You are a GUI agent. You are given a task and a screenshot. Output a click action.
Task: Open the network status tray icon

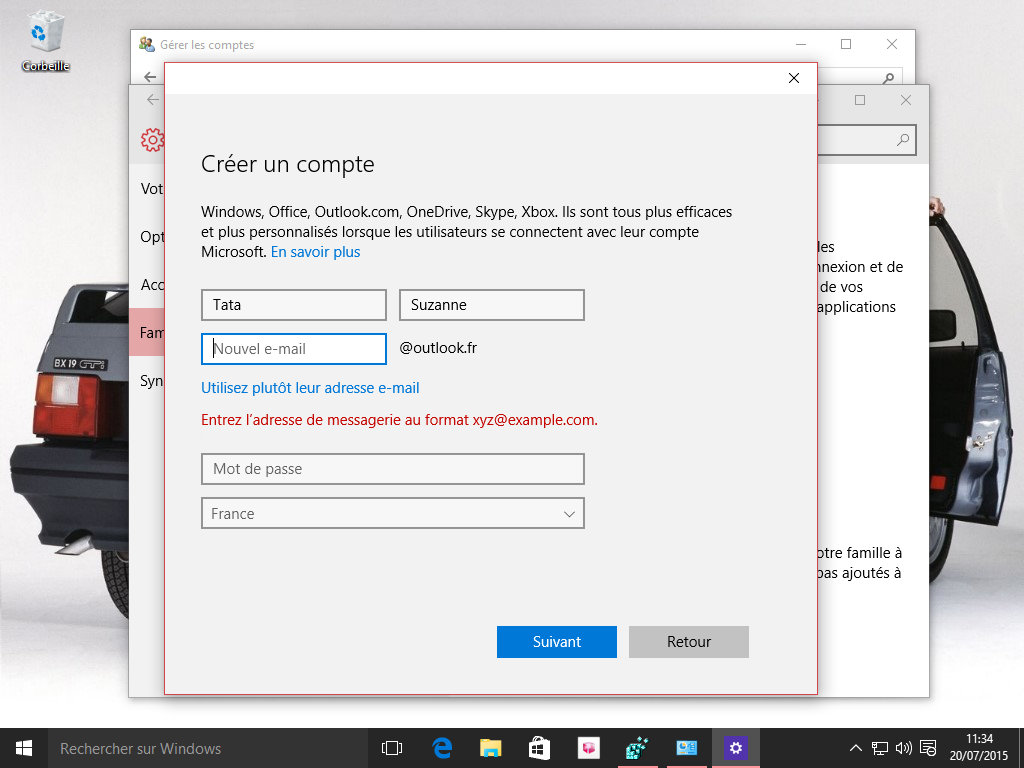(x=880, y=748)
